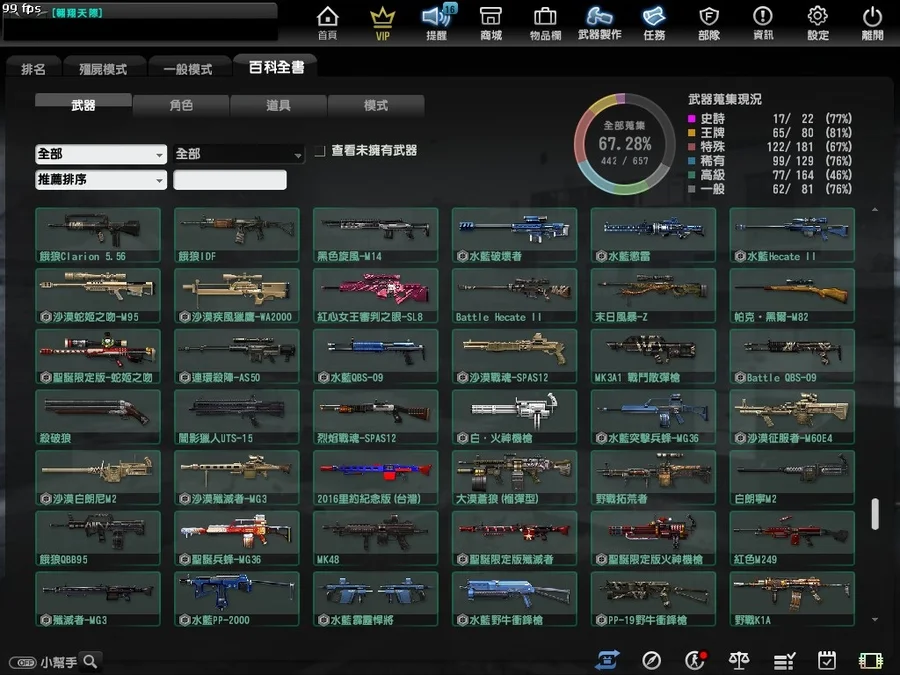Select the 沙漠蛇姬之吻-M95 weapon card
The image size is (900, 675).
click(x=98, y=296)
